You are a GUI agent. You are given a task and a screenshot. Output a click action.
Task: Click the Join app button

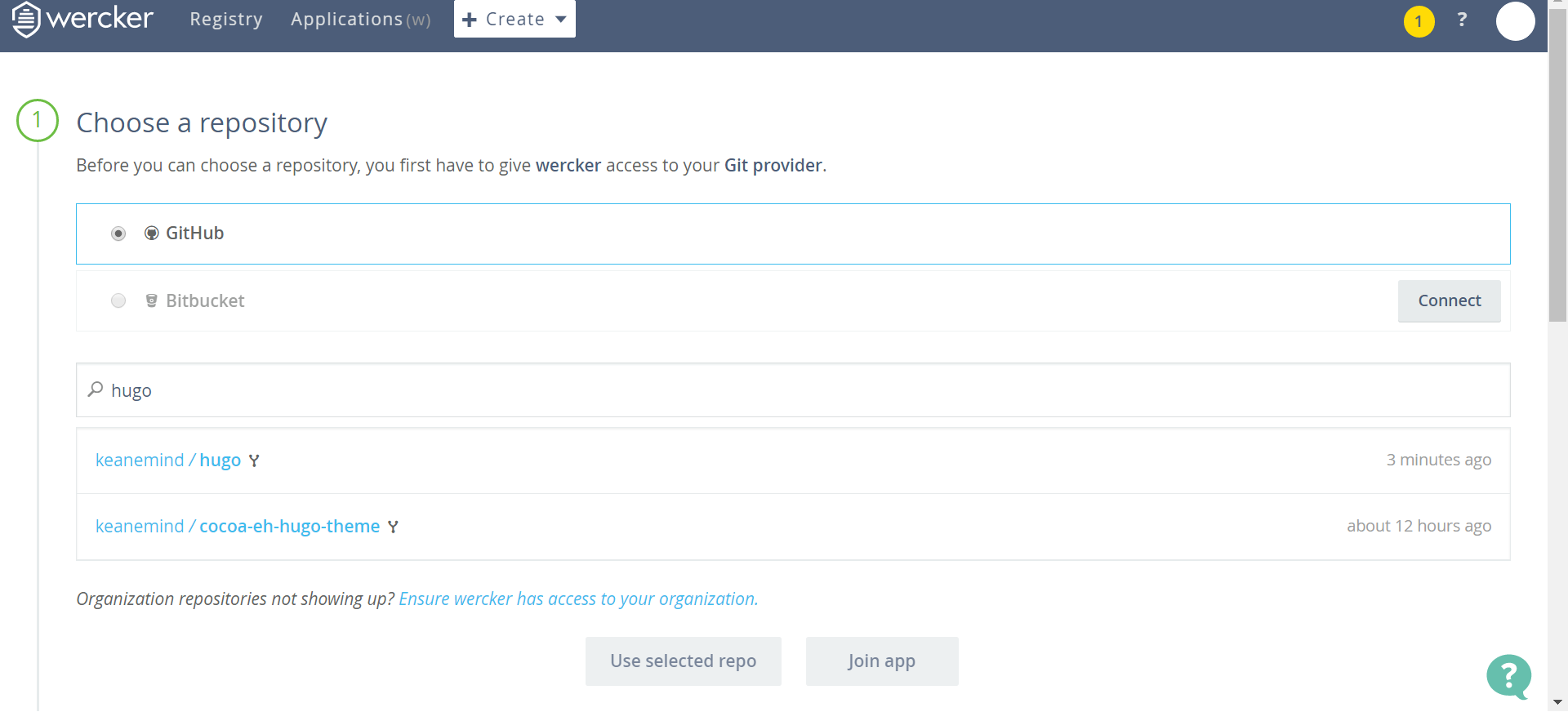(x=881, y=661)
